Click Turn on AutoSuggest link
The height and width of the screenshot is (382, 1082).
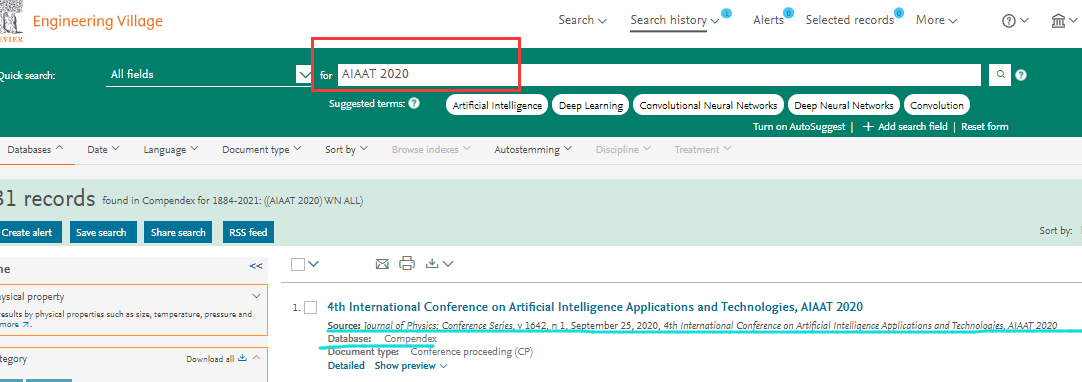(799, 127)
